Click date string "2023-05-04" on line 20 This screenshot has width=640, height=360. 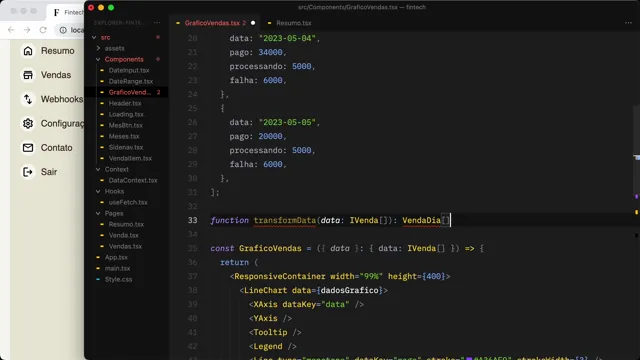pyautogui.click(x=287, y=38)
